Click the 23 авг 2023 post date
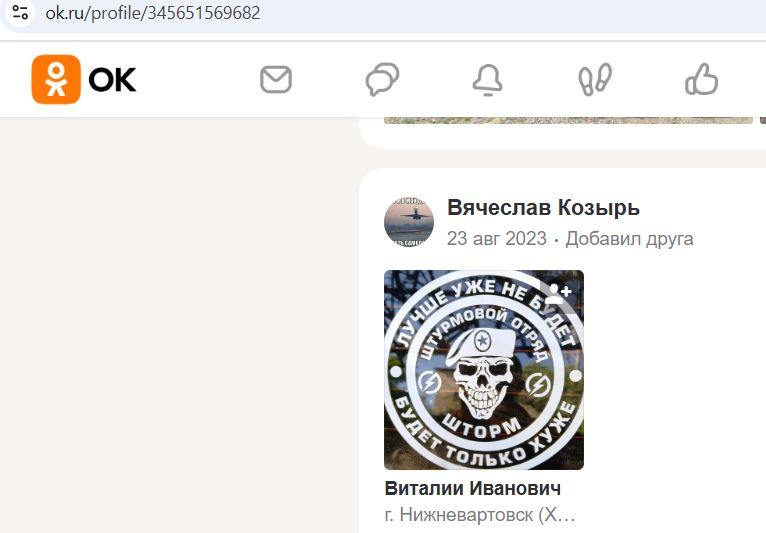 pyautogui.click(x=496, y=239)
